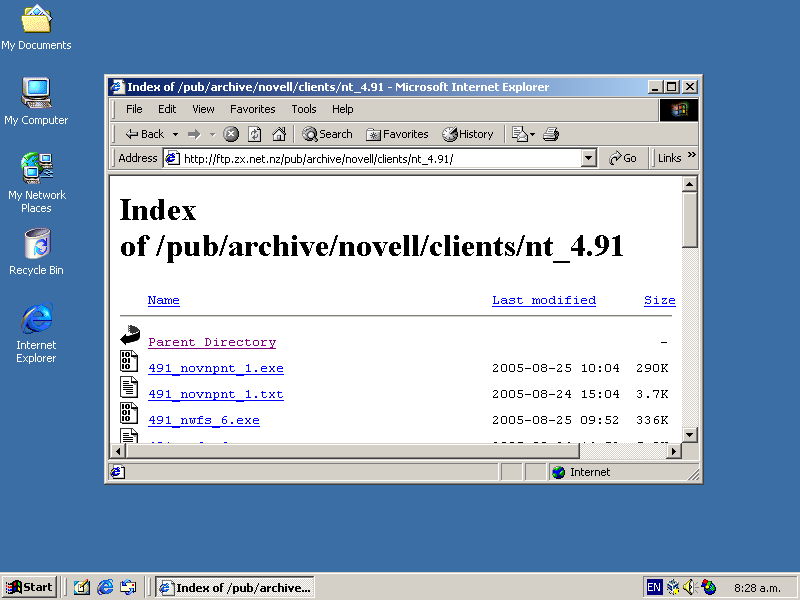Click the Back toolbar button
Viewport: 800px width, 600px height.
145,134
